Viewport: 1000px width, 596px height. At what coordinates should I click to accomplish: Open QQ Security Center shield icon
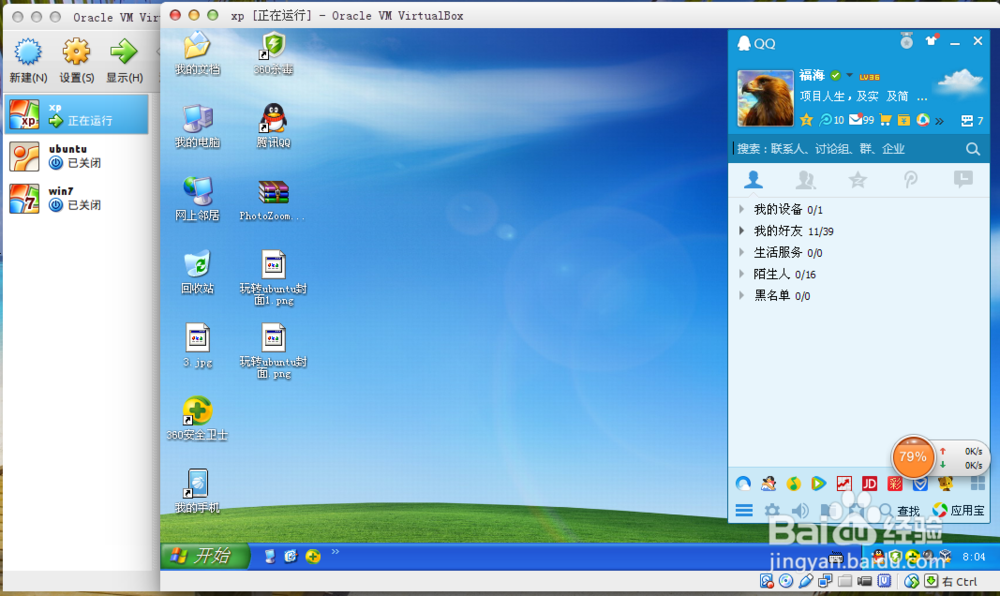(x=919, y=482)
